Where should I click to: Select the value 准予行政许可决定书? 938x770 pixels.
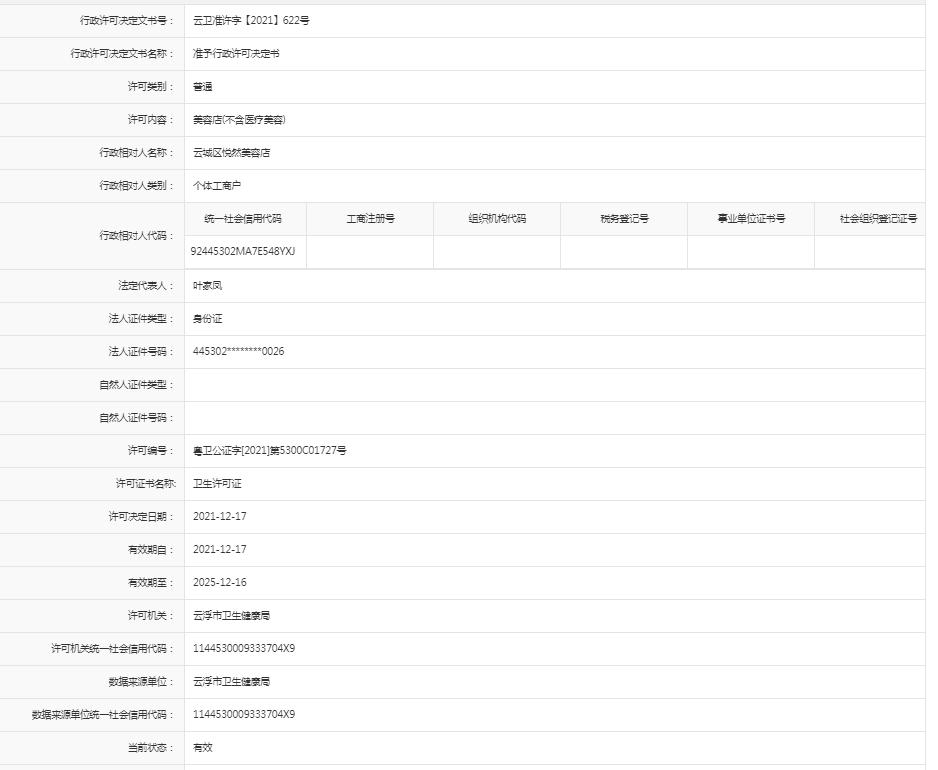coord(236,53)
